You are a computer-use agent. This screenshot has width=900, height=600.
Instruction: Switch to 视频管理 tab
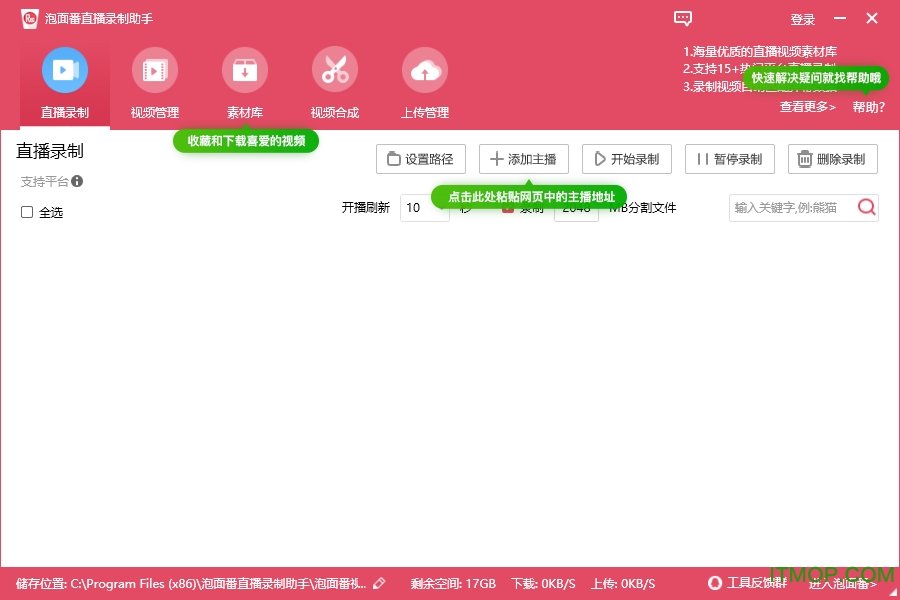[x=154, y=84]
